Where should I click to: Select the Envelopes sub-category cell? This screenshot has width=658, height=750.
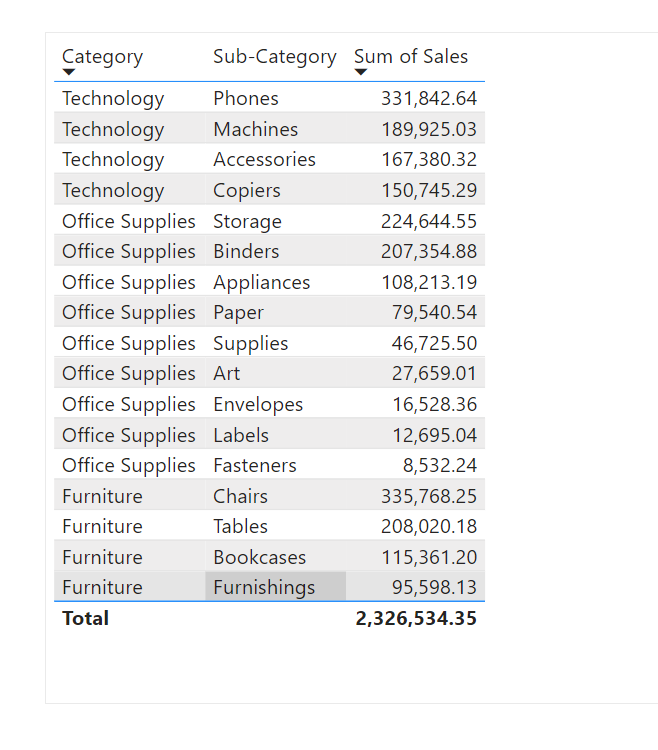click(258, 404)
